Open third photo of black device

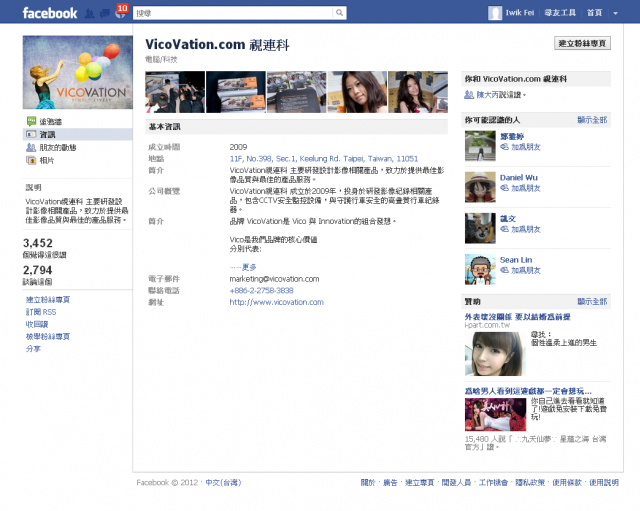click(297, 92)
